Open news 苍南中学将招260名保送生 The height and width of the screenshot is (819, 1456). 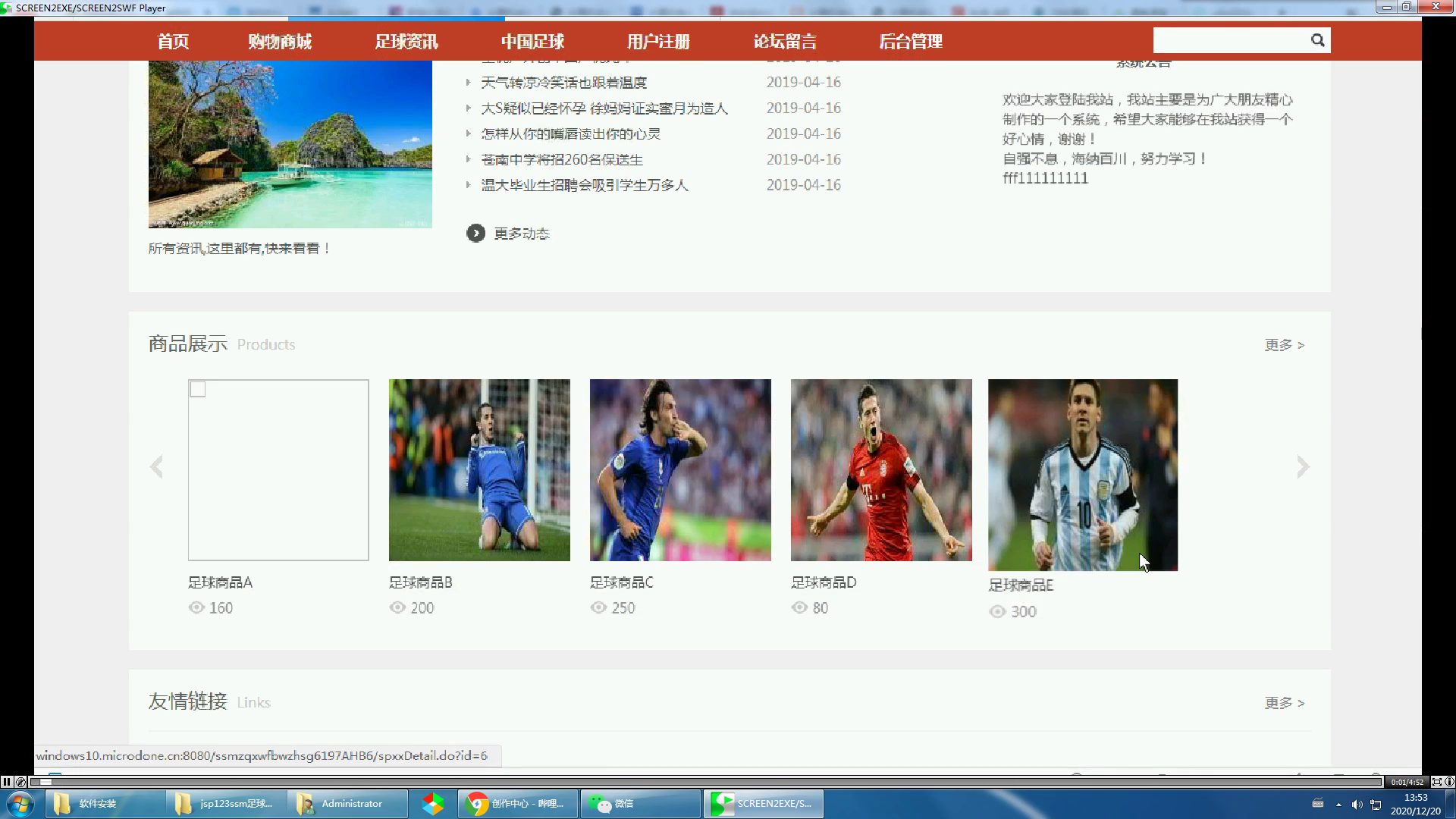(x=562, y=160)
